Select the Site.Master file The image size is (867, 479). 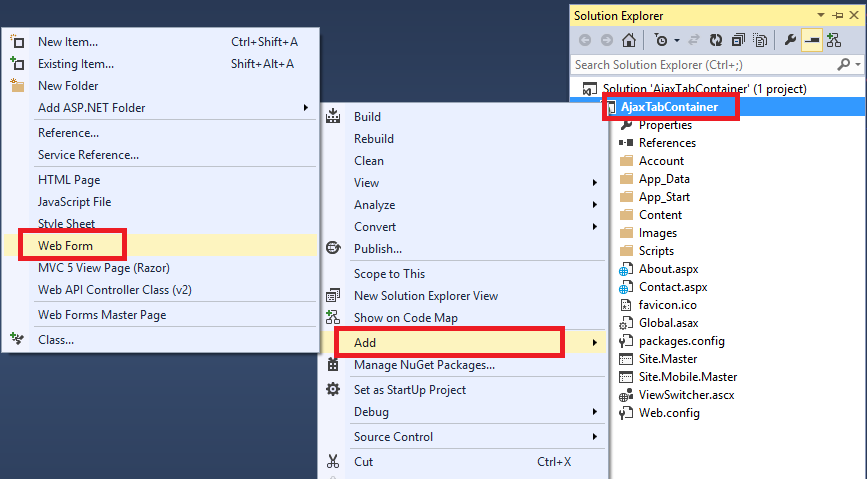point(668,358)
